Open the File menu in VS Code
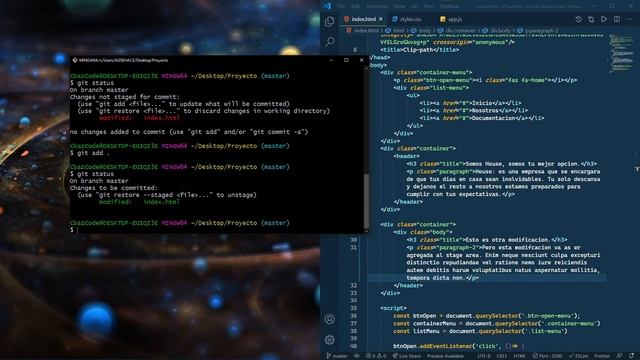This screenshot has width=640, height=360. coord(341,6)
